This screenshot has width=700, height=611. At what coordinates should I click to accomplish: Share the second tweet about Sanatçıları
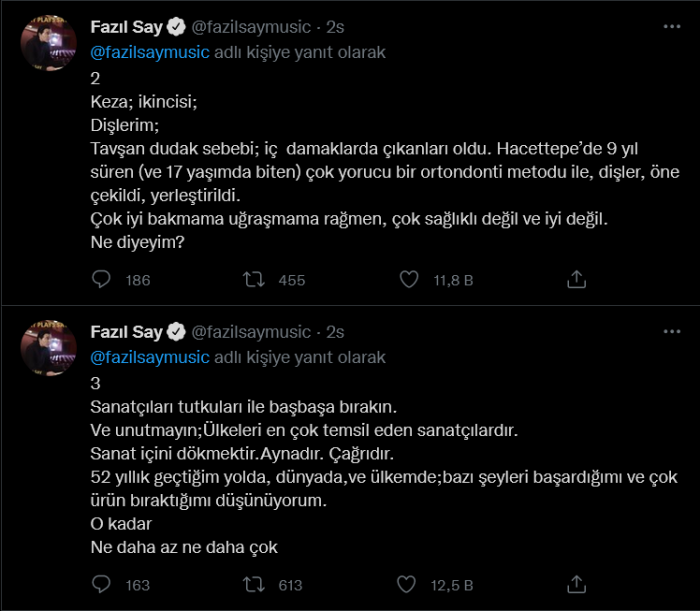click(577, 584)
